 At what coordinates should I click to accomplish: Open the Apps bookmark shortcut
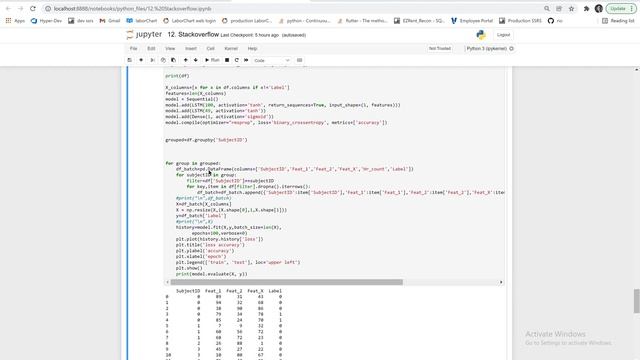point(15,20)
